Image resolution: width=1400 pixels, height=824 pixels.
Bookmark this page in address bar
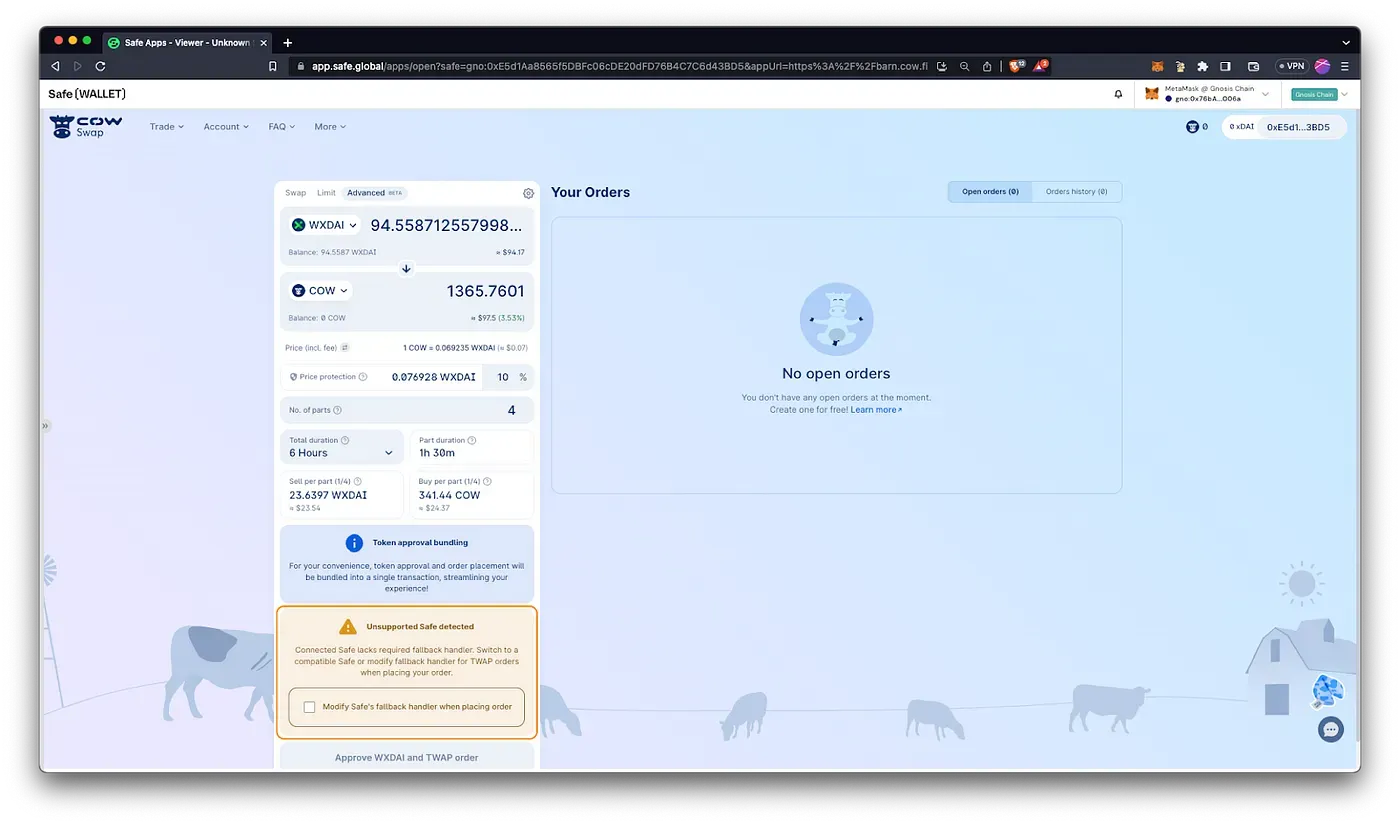[x=273, y=66]
